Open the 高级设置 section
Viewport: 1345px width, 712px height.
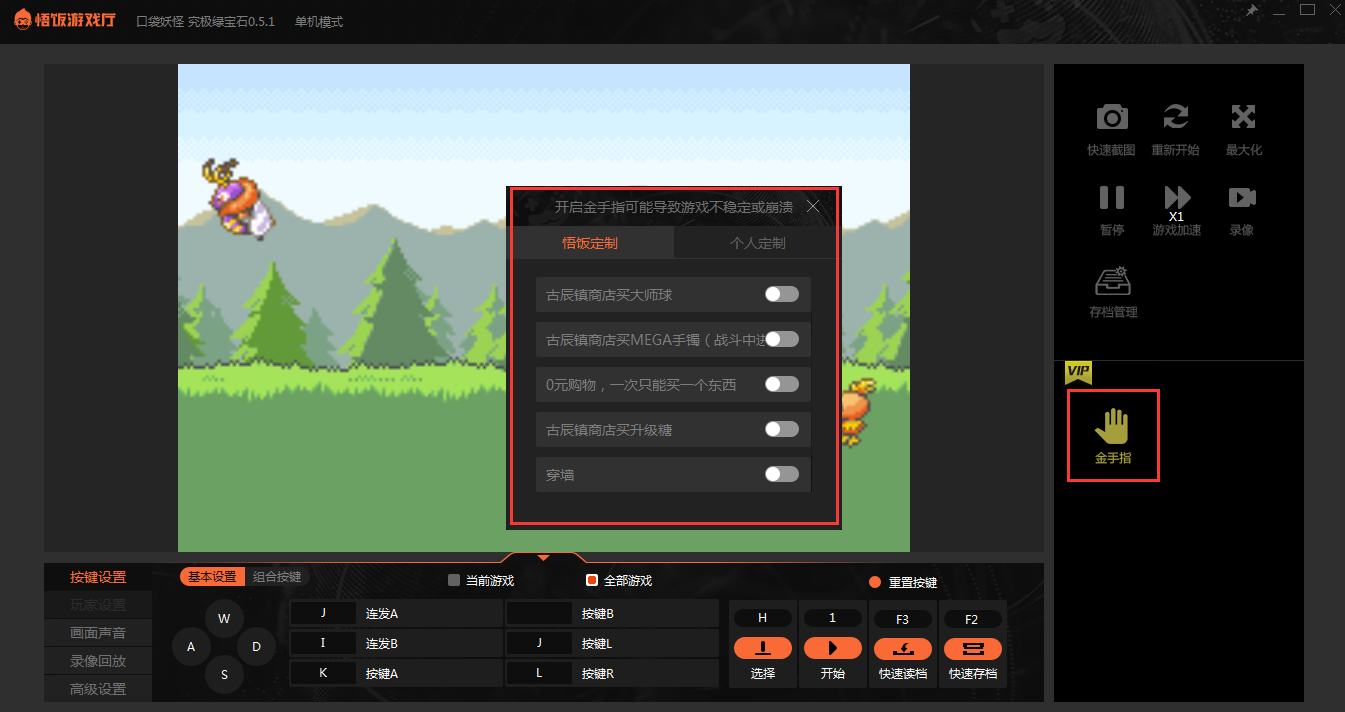(x=98, y=689)
